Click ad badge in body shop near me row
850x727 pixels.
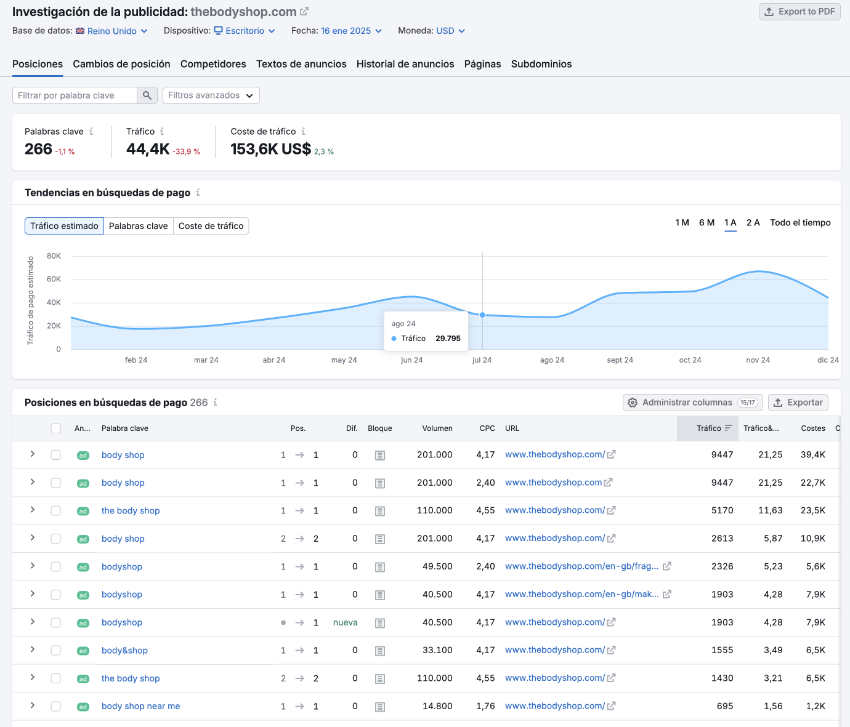83,706
